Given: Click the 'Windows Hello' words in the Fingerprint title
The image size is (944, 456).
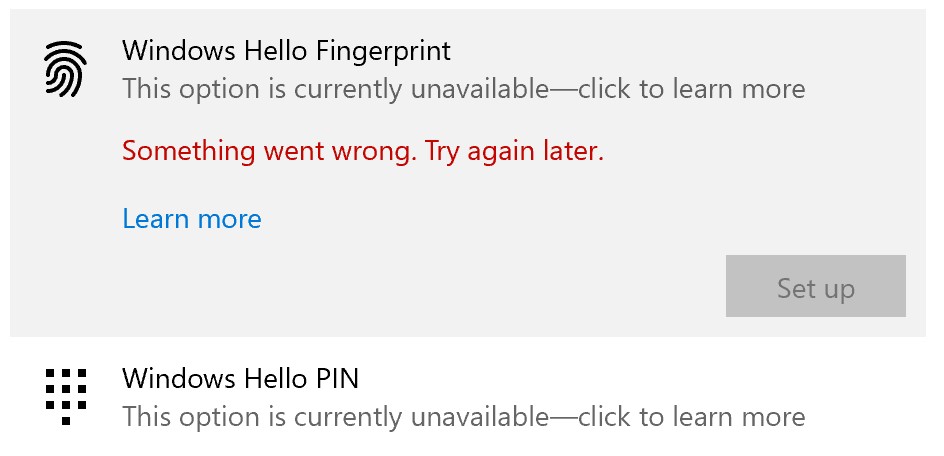Looking at the screenshot, I should (216, 51).
